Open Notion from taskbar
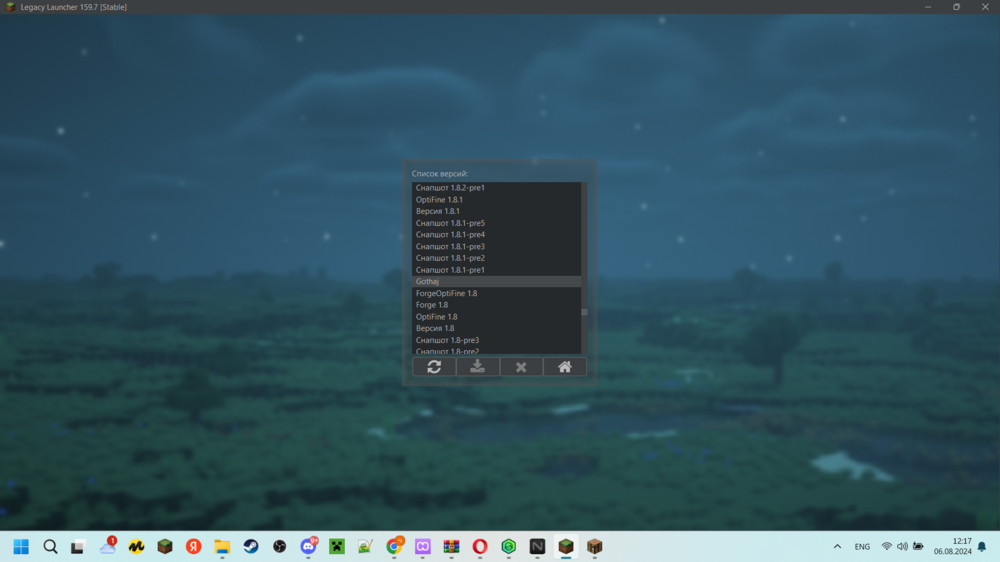The height and width of the screenshot is (562, 1000). coord(538,547)
